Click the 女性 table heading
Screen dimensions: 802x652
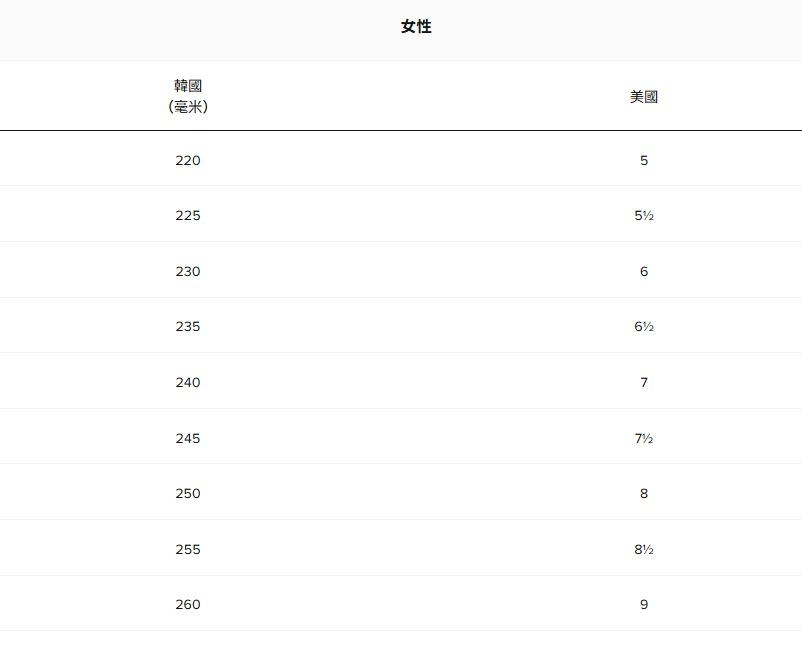[416, 27]
